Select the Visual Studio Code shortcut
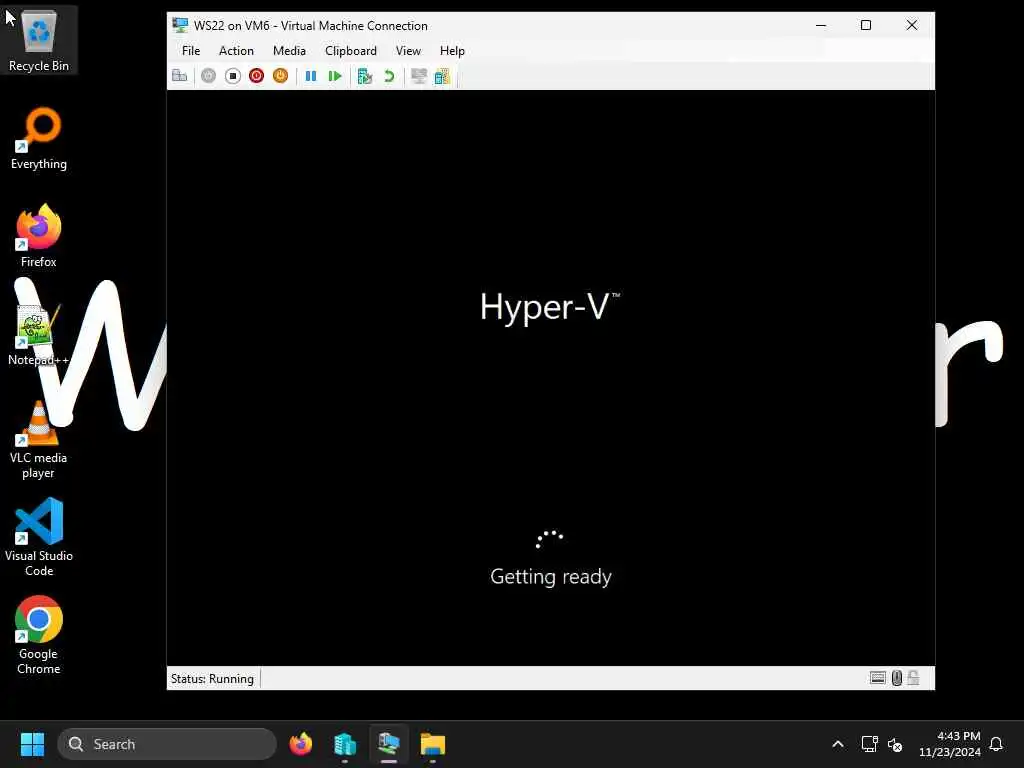Screen dimensions: 1024x768 [x=39, y=537]
